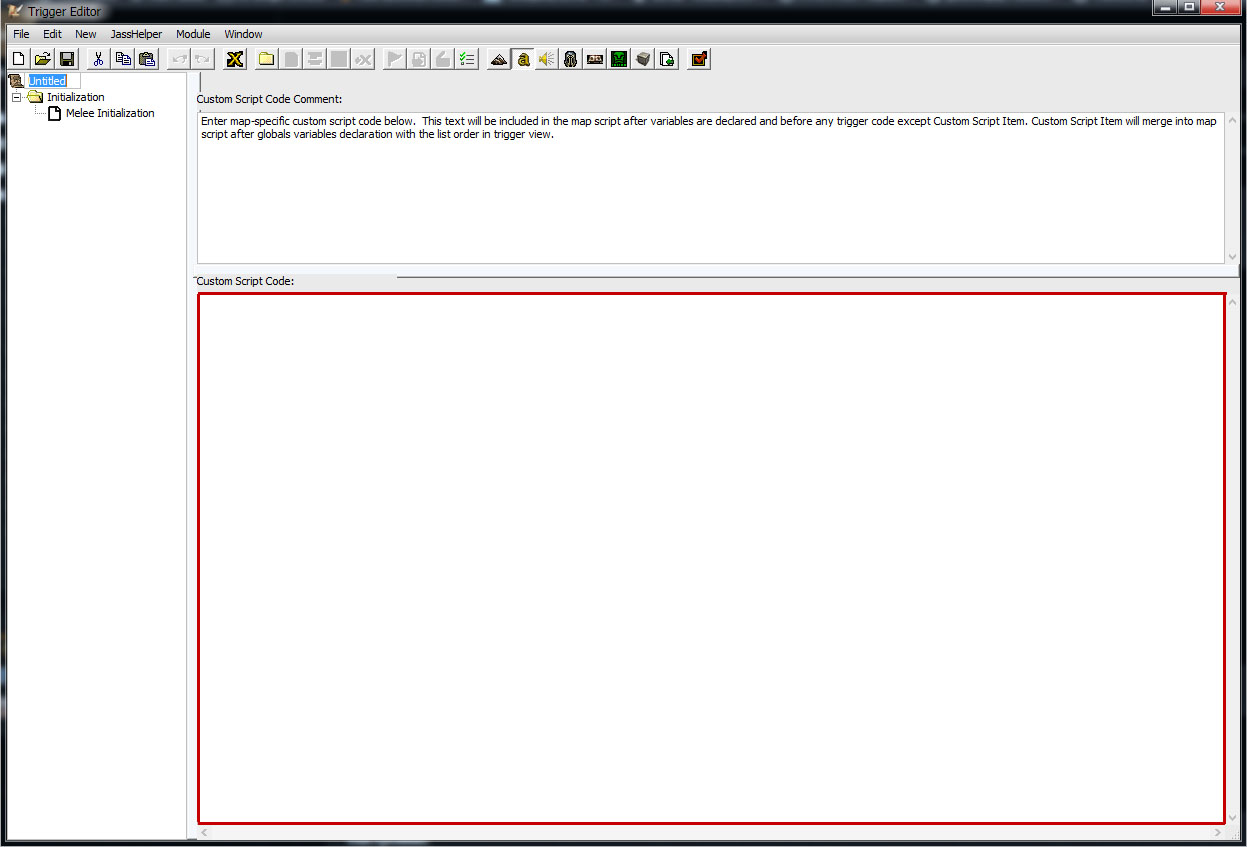Click the Cut scissors icon

[x=98, y=59]
